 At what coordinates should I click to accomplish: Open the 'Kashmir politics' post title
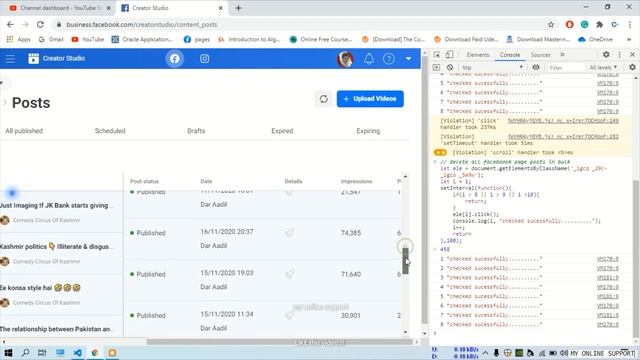55,247
